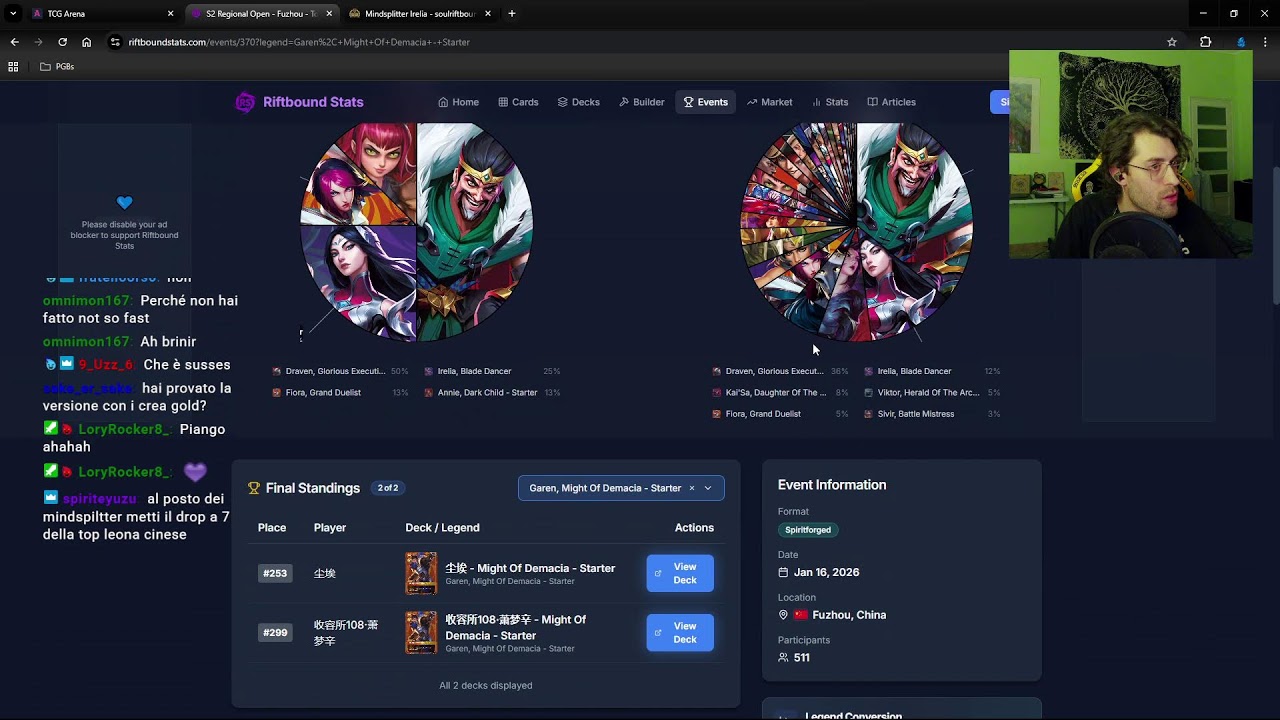The image size is (1280, 720).
Task: Click the card thumbnail in the #299 row
Action: point(421,633)
